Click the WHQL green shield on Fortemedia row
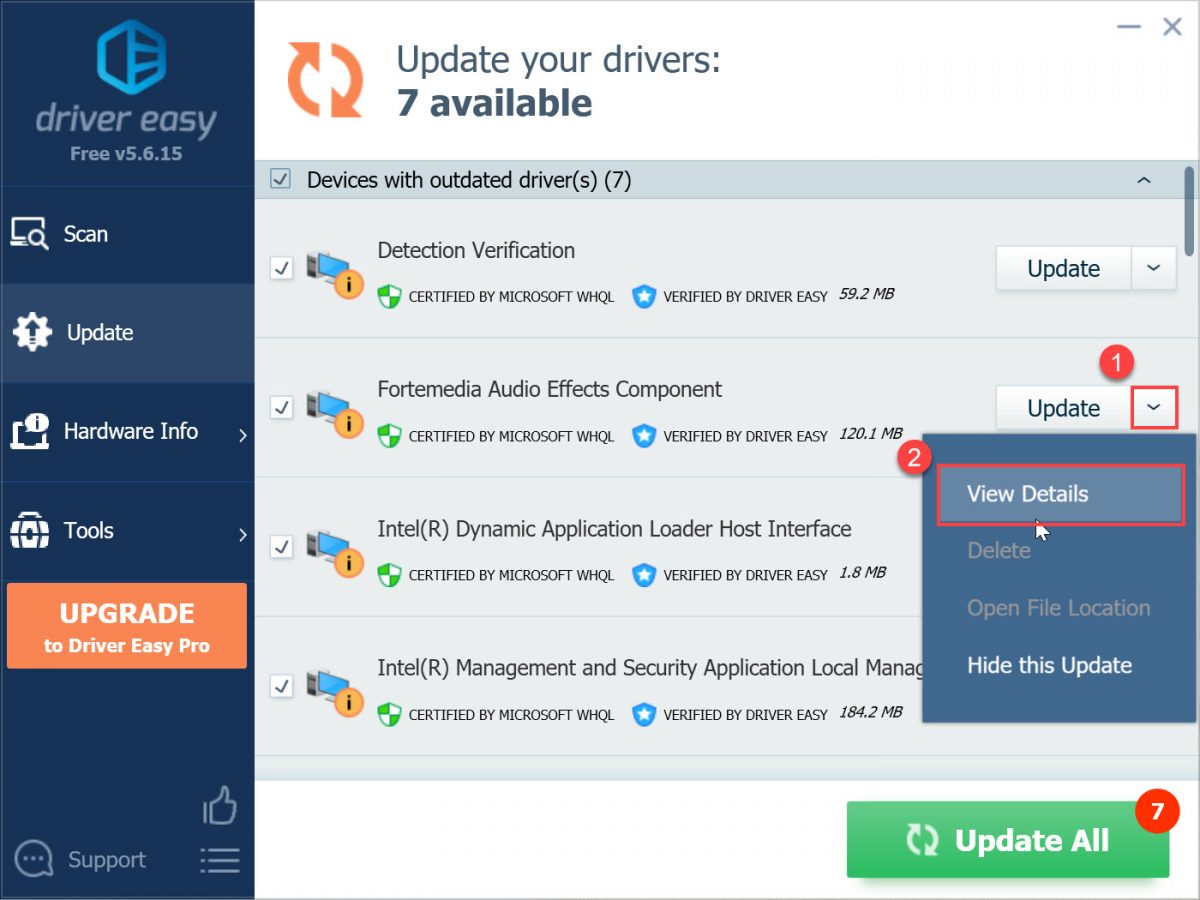Image resolution: width=1200 pixels, height=900 pixels. coord(388,436)
